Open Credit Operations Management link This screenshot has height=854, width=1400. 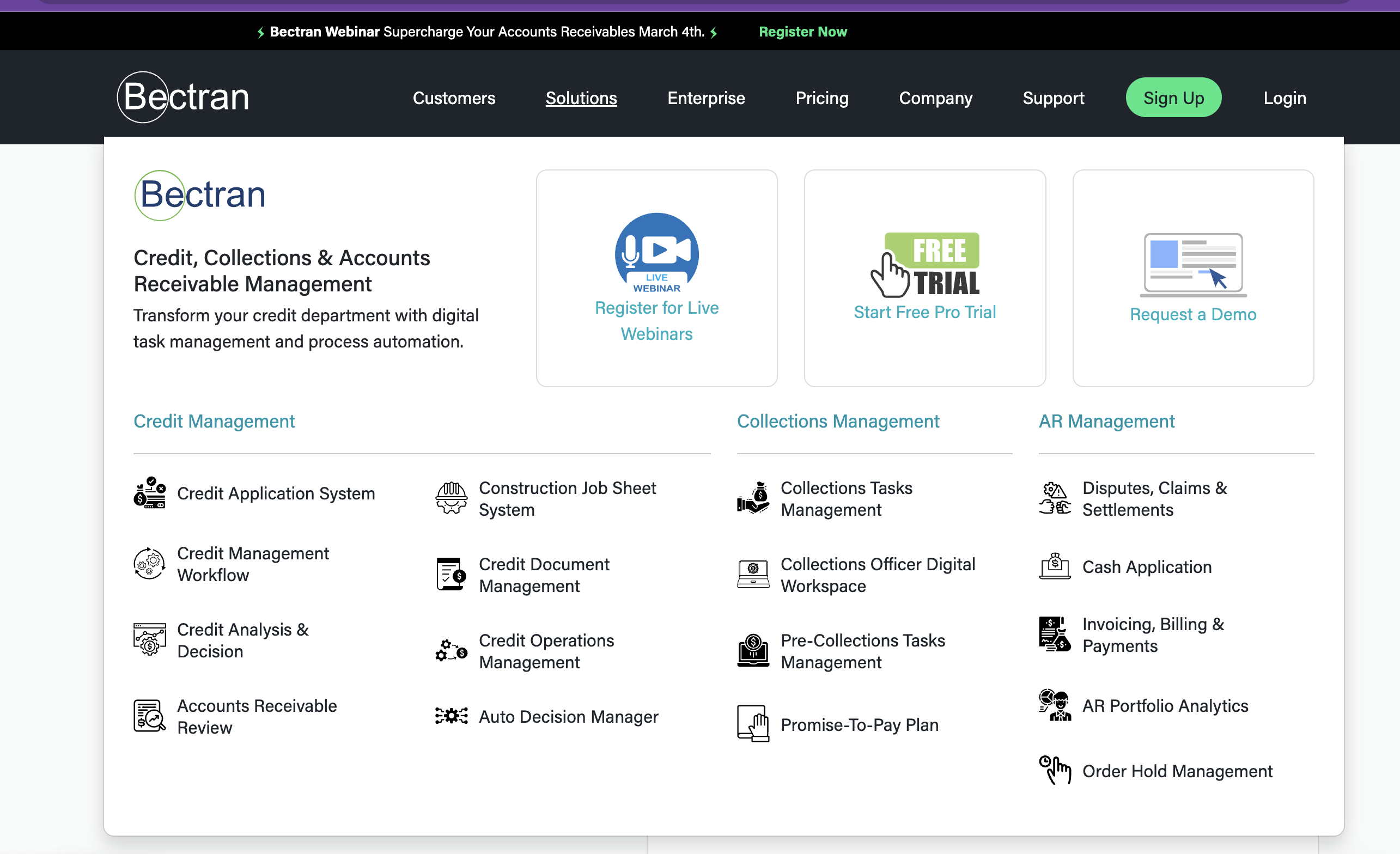[x=546, y=651]
